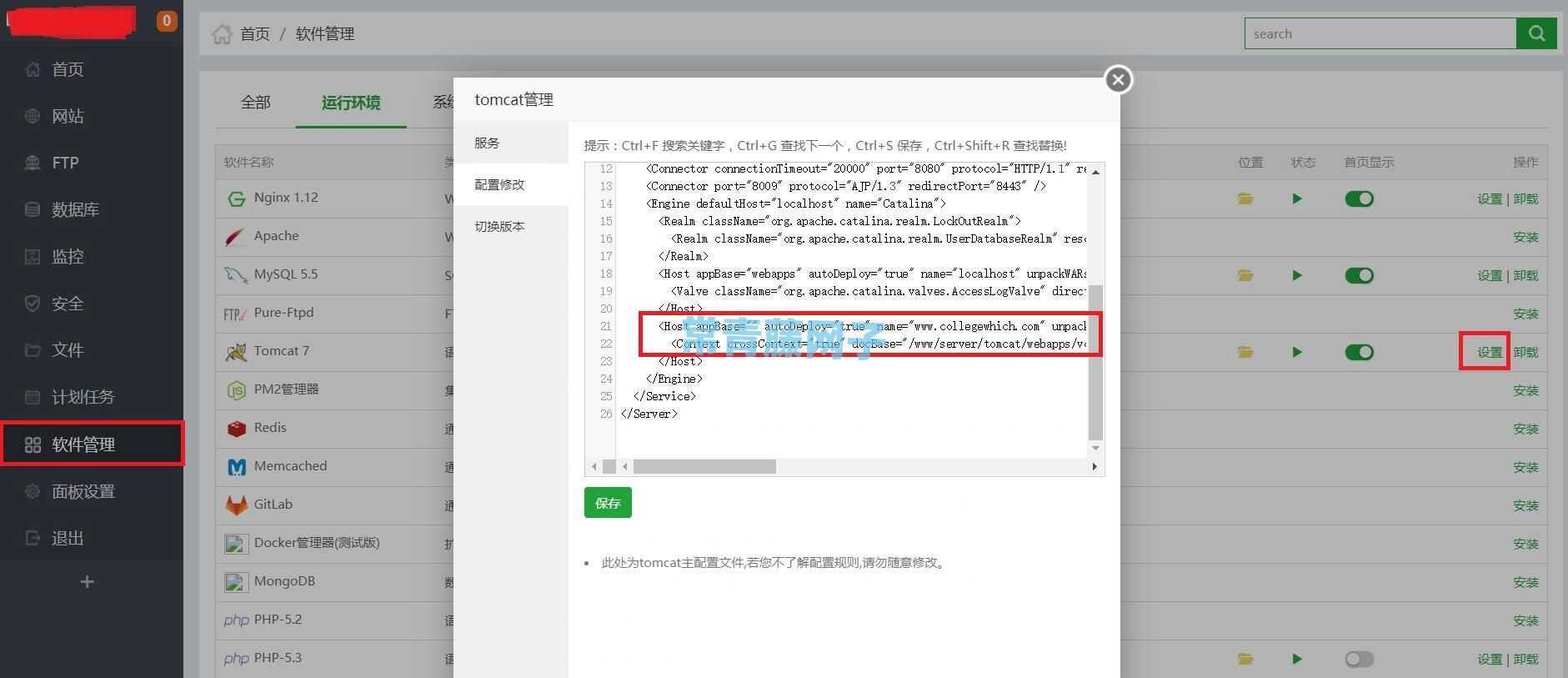1568x678 pixels.
Task: Click the MongoDB image icon
Action: (x=236, y=582)
